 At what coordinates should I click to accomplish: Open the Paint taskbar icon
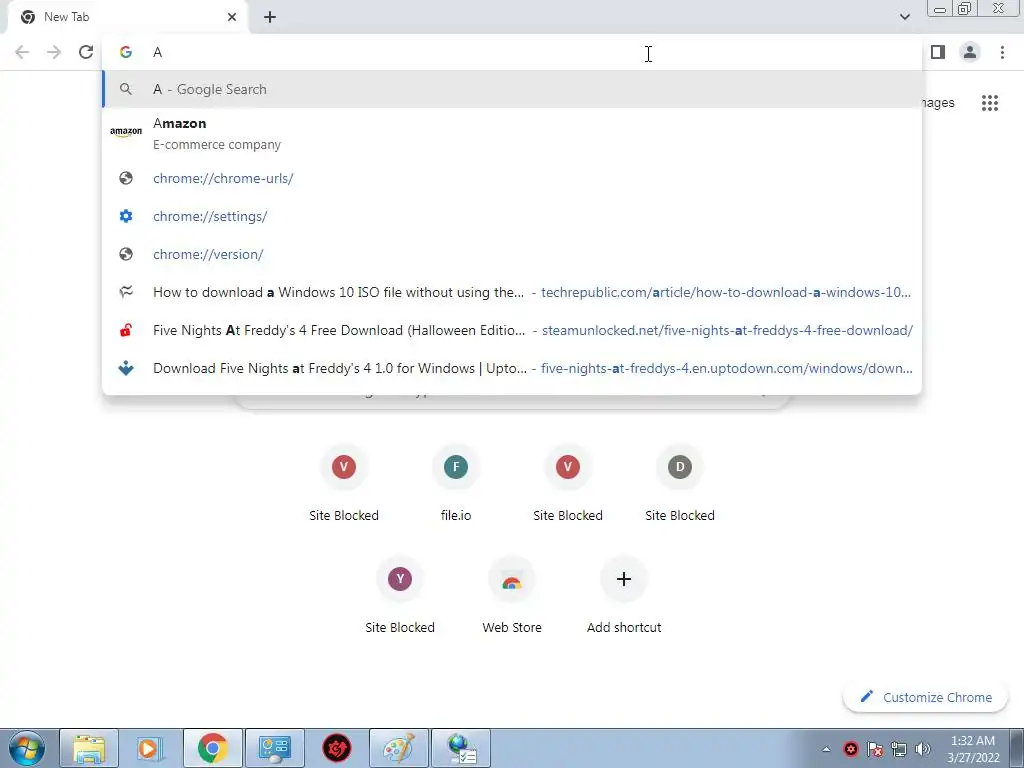click(399, 748)
